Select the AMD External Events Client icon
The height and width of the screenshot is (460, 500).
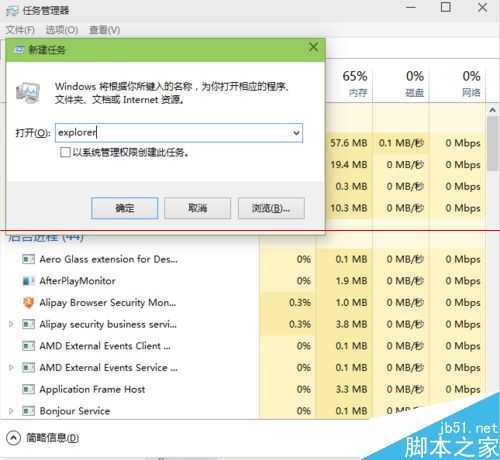coord(28,346)
